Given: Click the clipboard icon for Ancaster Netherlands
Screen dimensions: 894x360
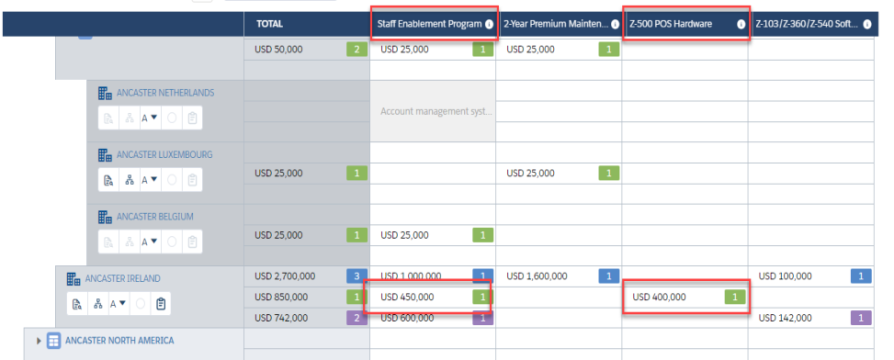Looking at the screenshot, I should tap(192, 118).
